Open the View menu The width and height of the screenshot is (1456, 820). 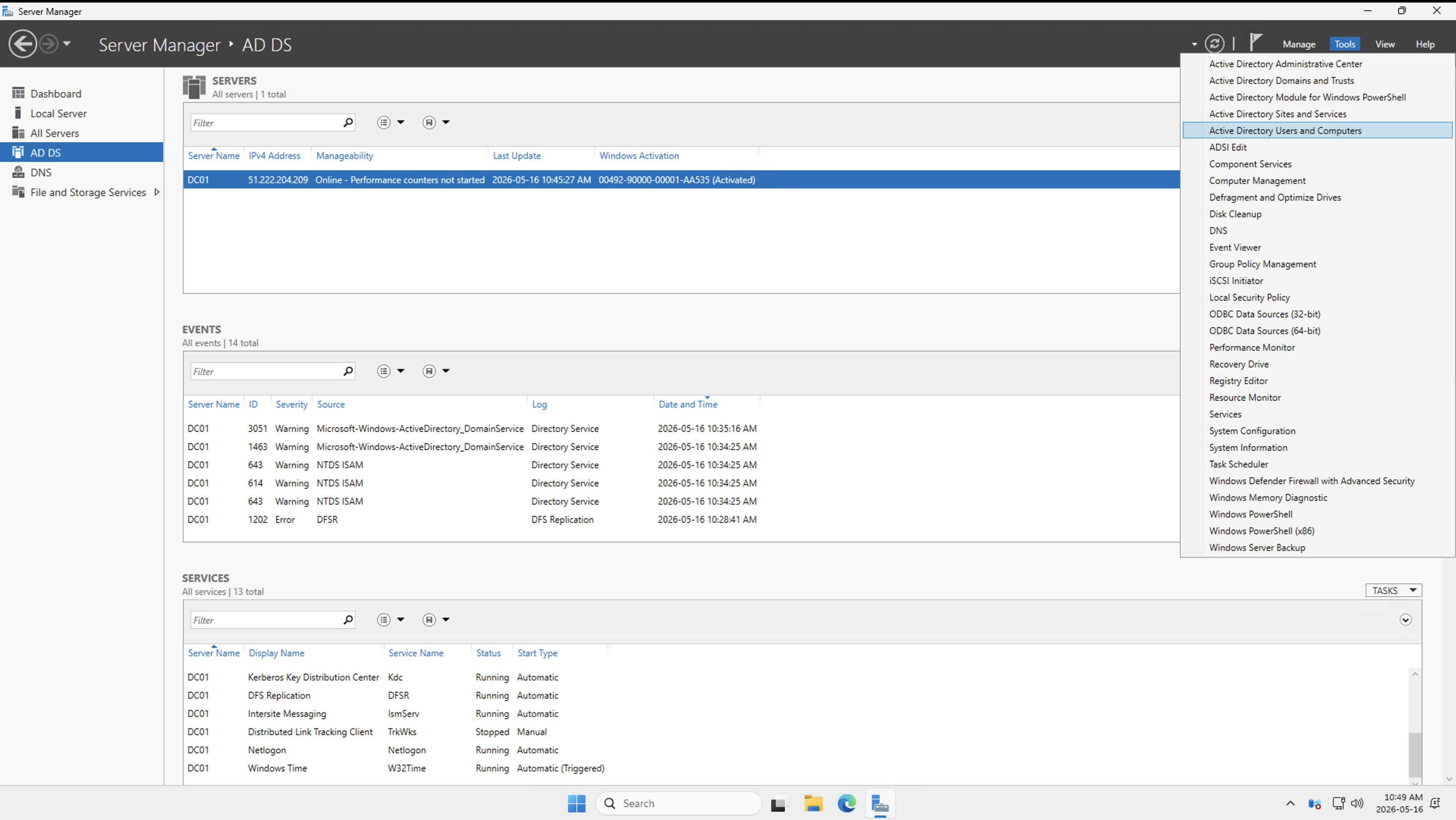1385,44
